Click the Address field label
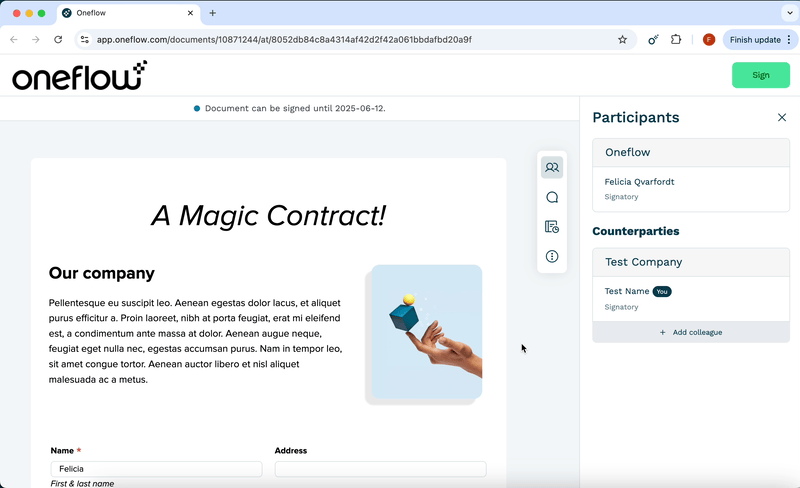The height and width of the screenshot is (488, 800). [x=291, y=450]
